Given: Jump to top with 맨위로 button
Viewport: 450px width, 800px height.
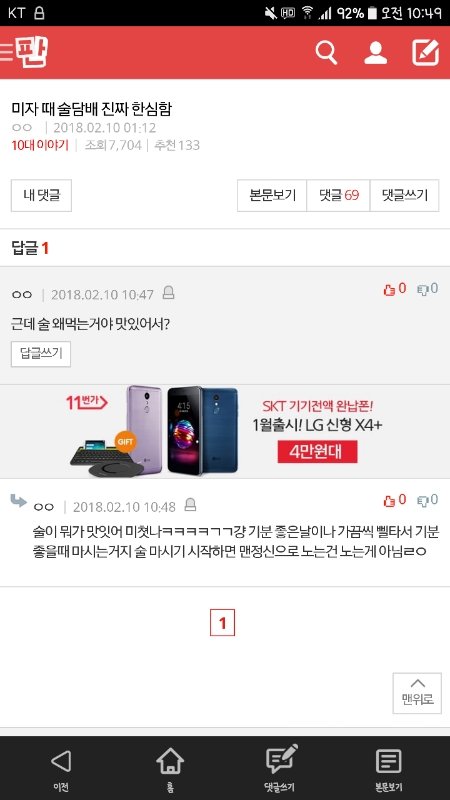Looking at the screenshot, I should coord(417,693).
